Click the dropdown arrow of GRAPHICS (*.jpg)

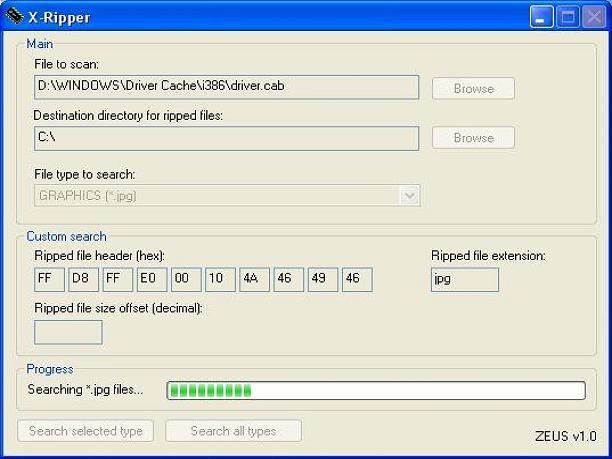[x=409, y=195]
